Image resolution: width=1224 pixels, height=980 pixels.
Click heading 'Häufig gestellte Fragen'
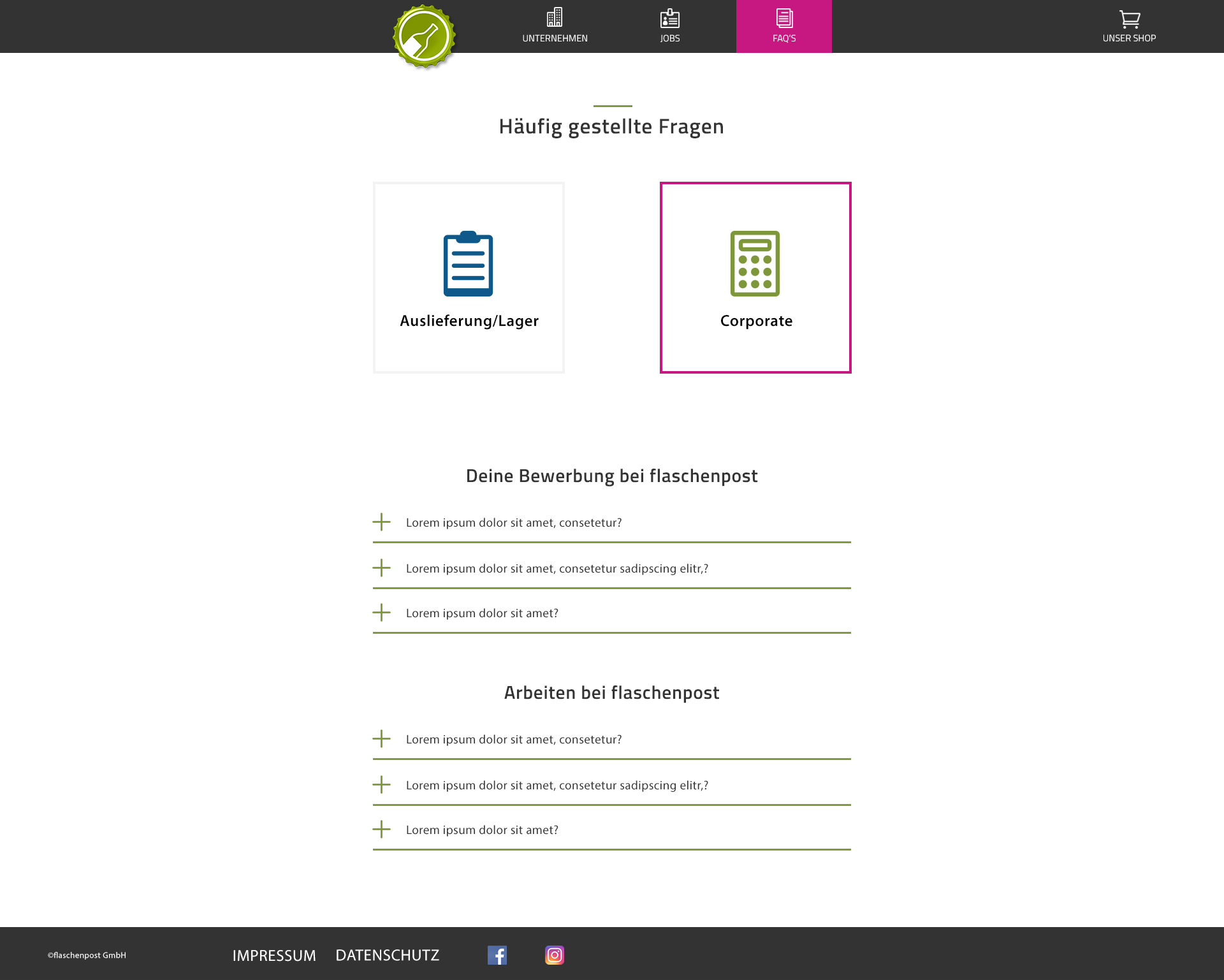tap(611, 126)
